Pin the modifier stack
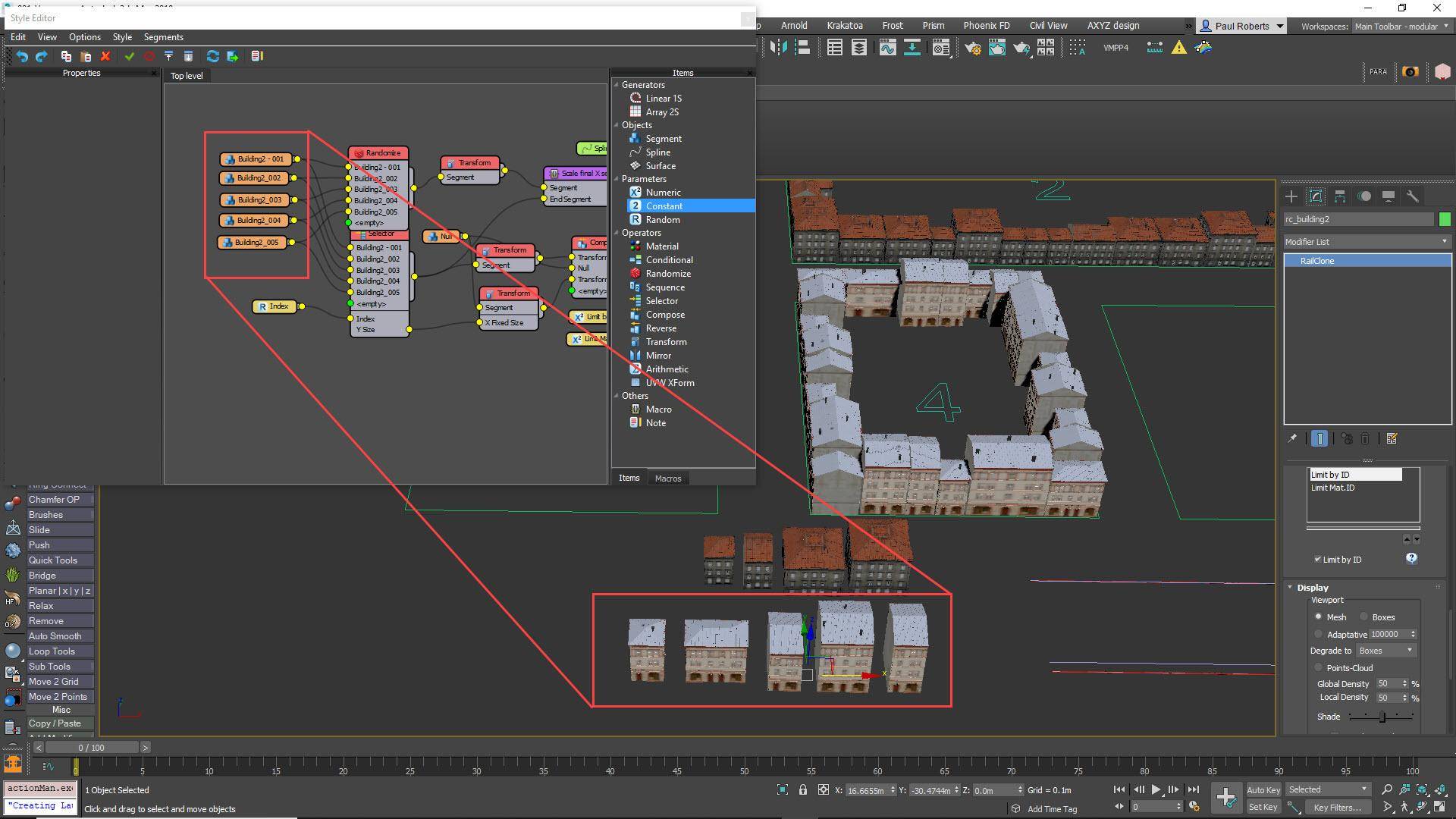This screenshot has height=819, width=1456. 1291,438
